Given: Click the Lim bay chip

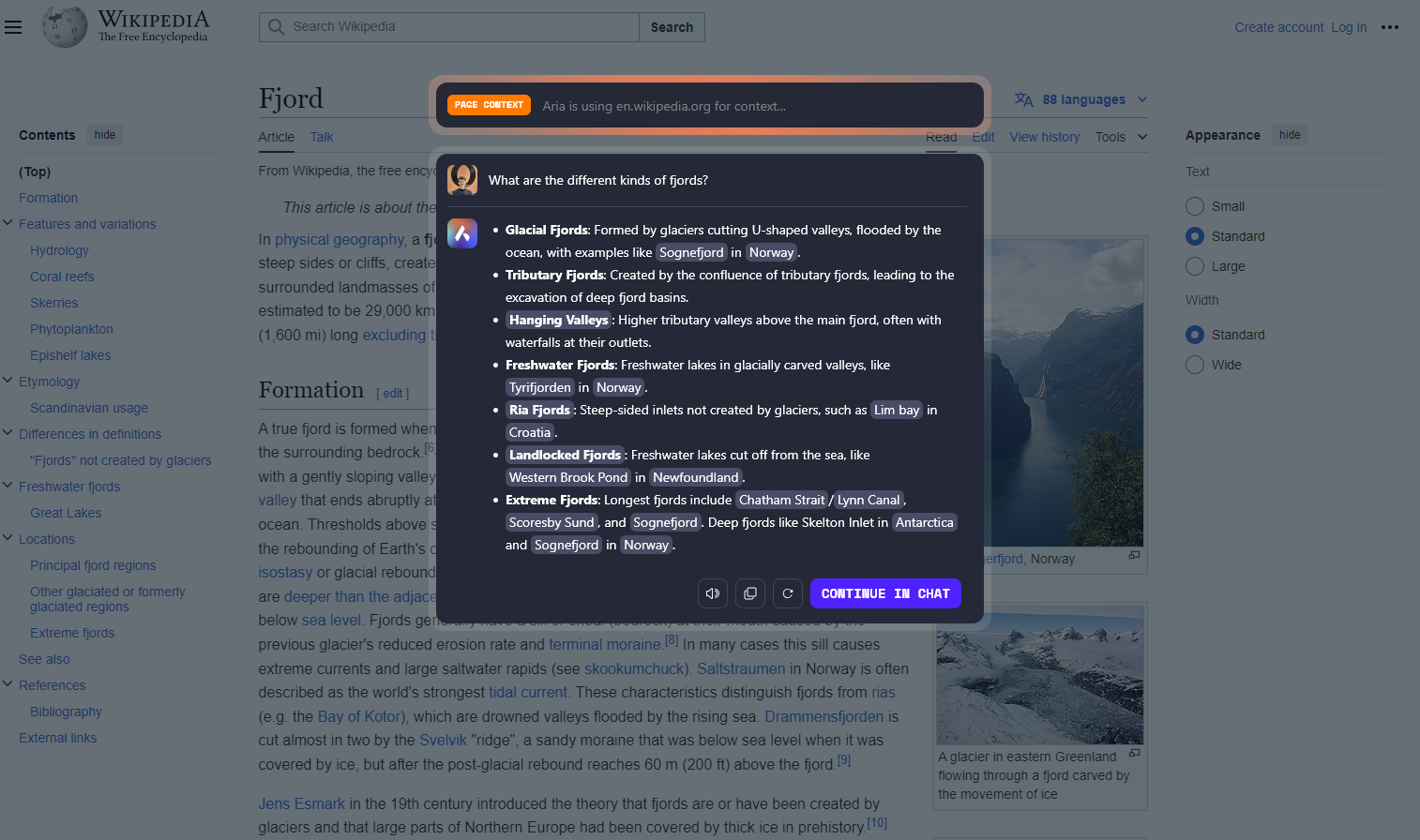Looking at the screenshot, I should point(897,410).
